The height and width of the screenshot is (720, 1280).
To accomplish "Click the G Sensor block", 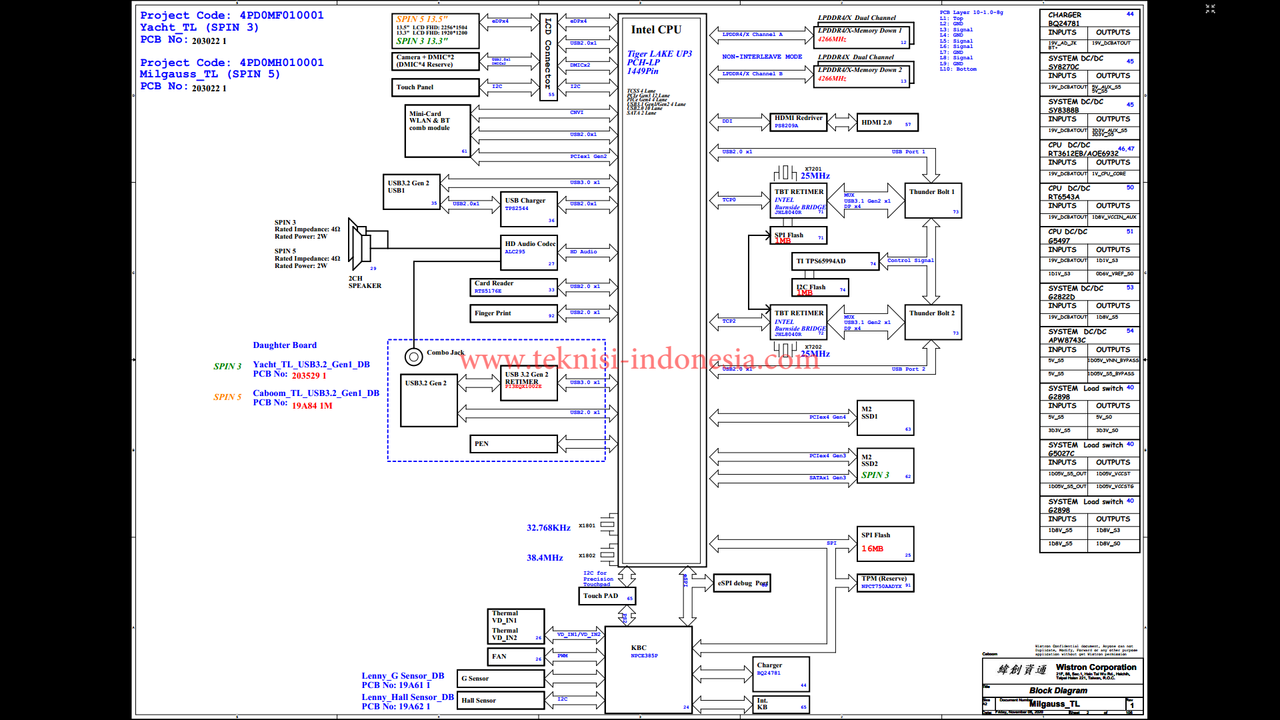I will (500, 678).
